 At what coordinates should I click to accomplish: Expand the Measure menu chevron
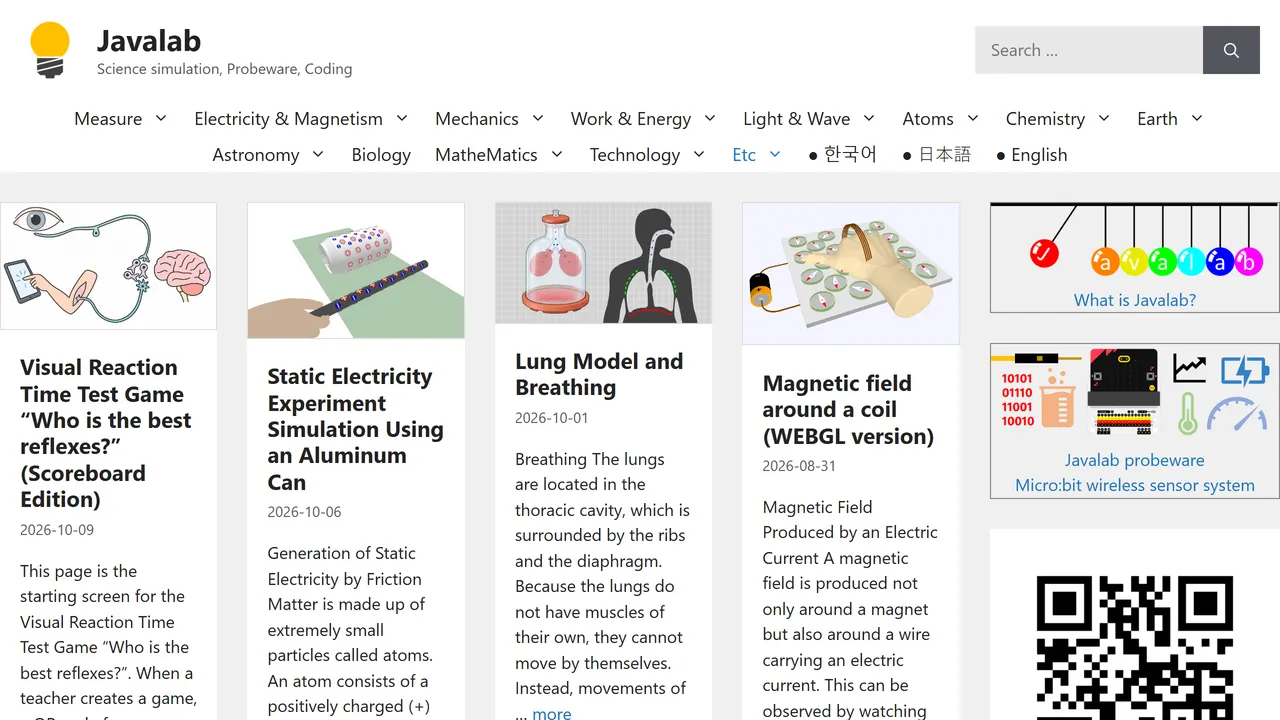click(x=161, y=118)
